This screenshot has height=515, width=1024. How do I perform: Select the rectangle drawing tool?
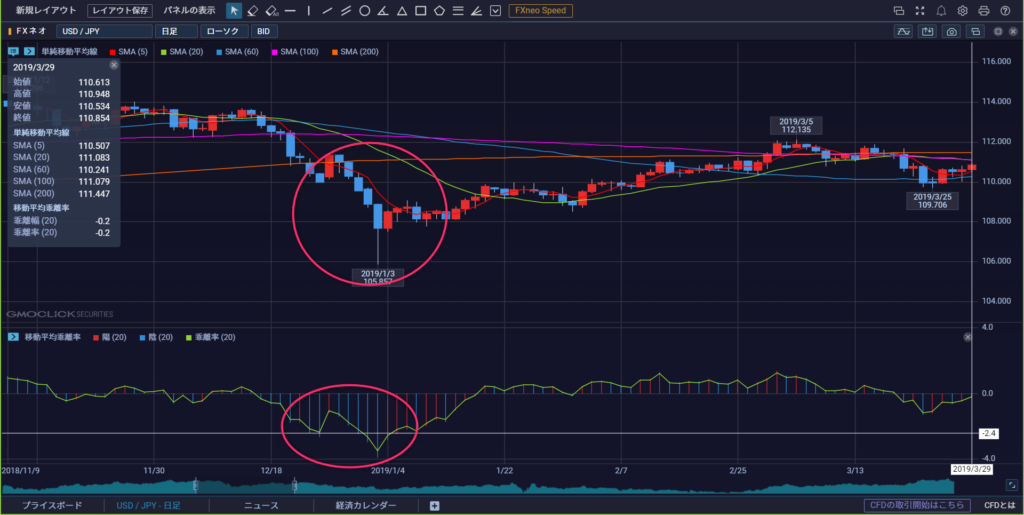tap(421, 10)
